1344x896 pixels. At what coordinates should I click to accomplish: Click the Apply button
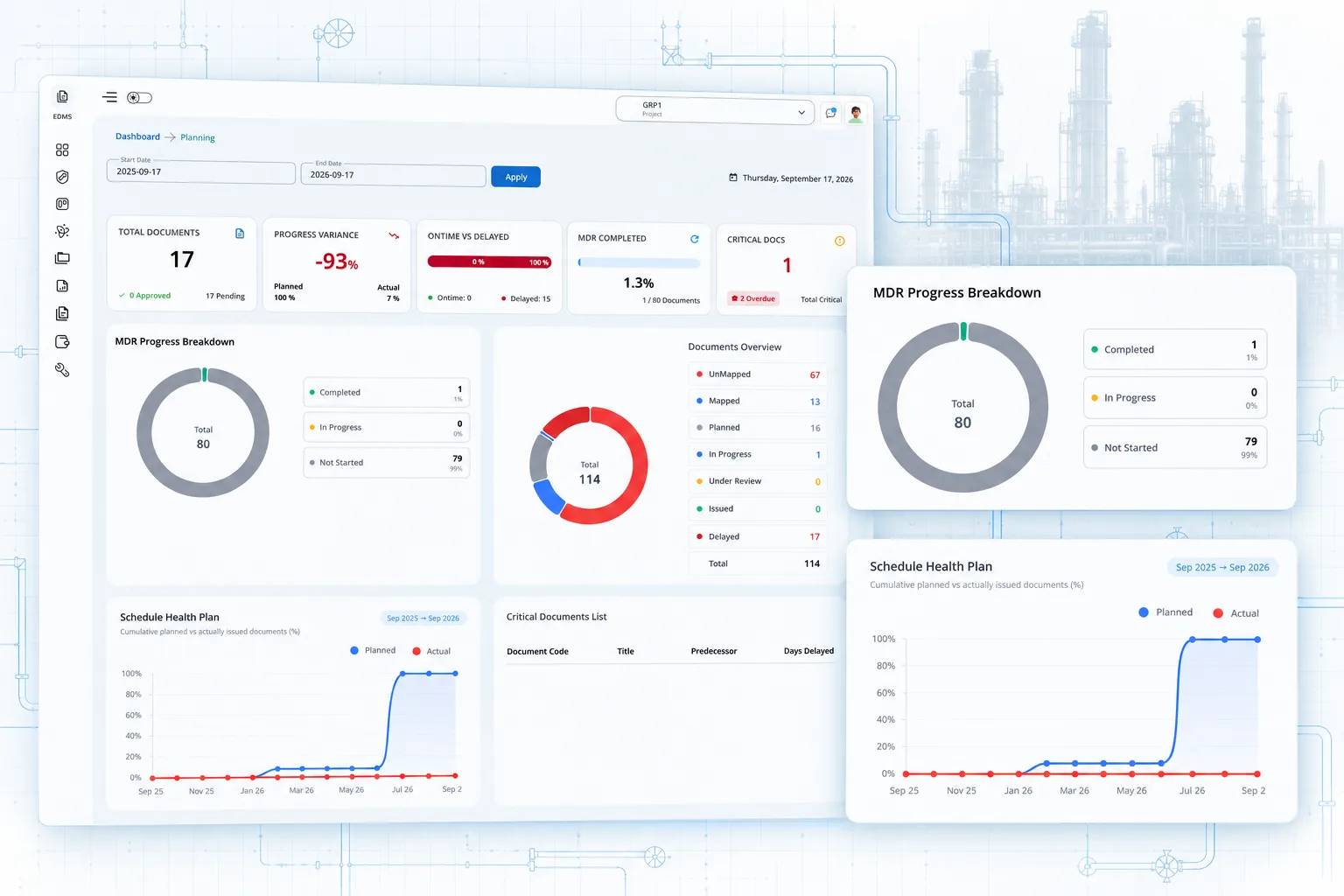(x=516, y=177)
